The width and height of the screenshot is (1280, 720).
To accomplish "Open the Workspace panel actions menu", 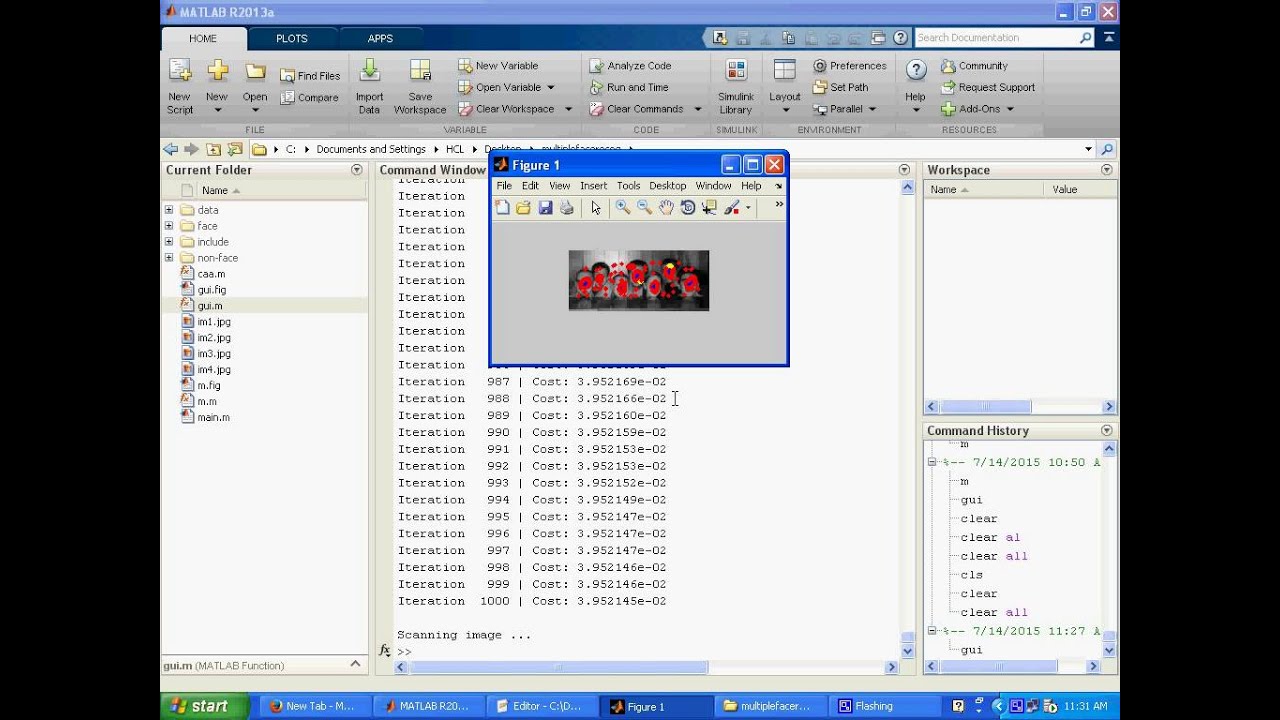I will click(x=1106, y=170).
